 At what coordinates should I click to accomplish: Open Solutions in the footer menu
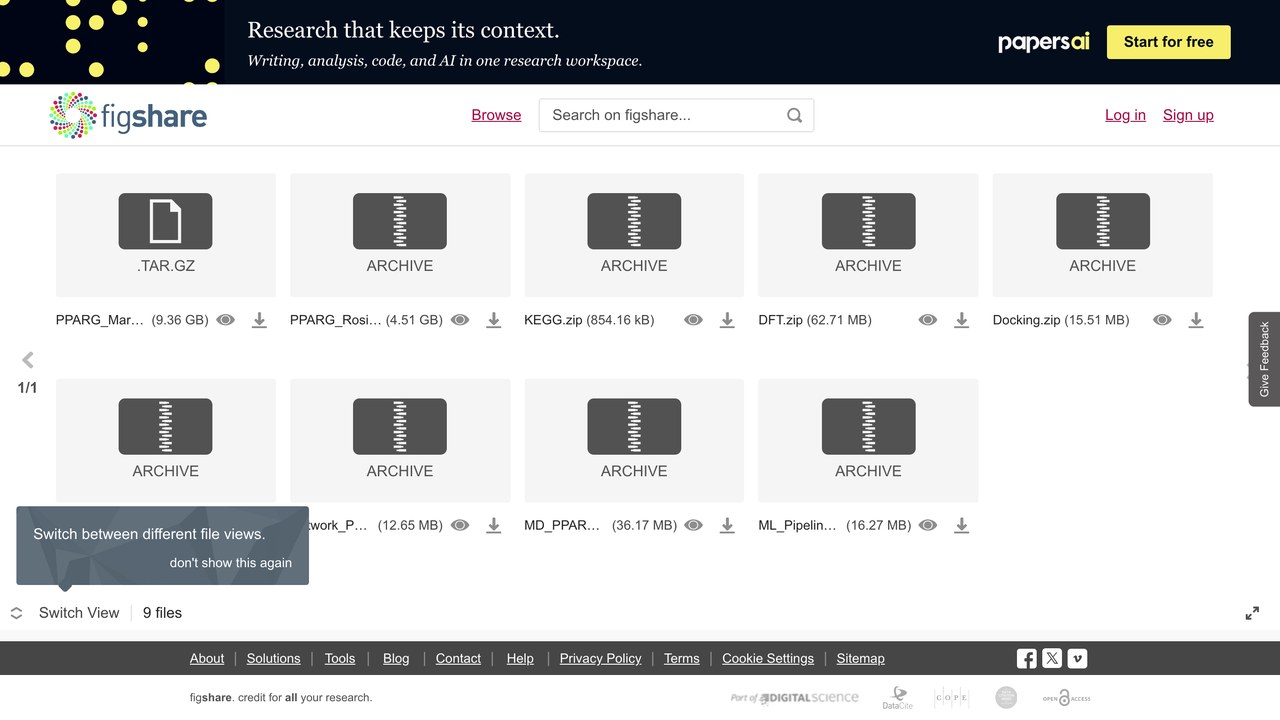[x=273, y=658]
